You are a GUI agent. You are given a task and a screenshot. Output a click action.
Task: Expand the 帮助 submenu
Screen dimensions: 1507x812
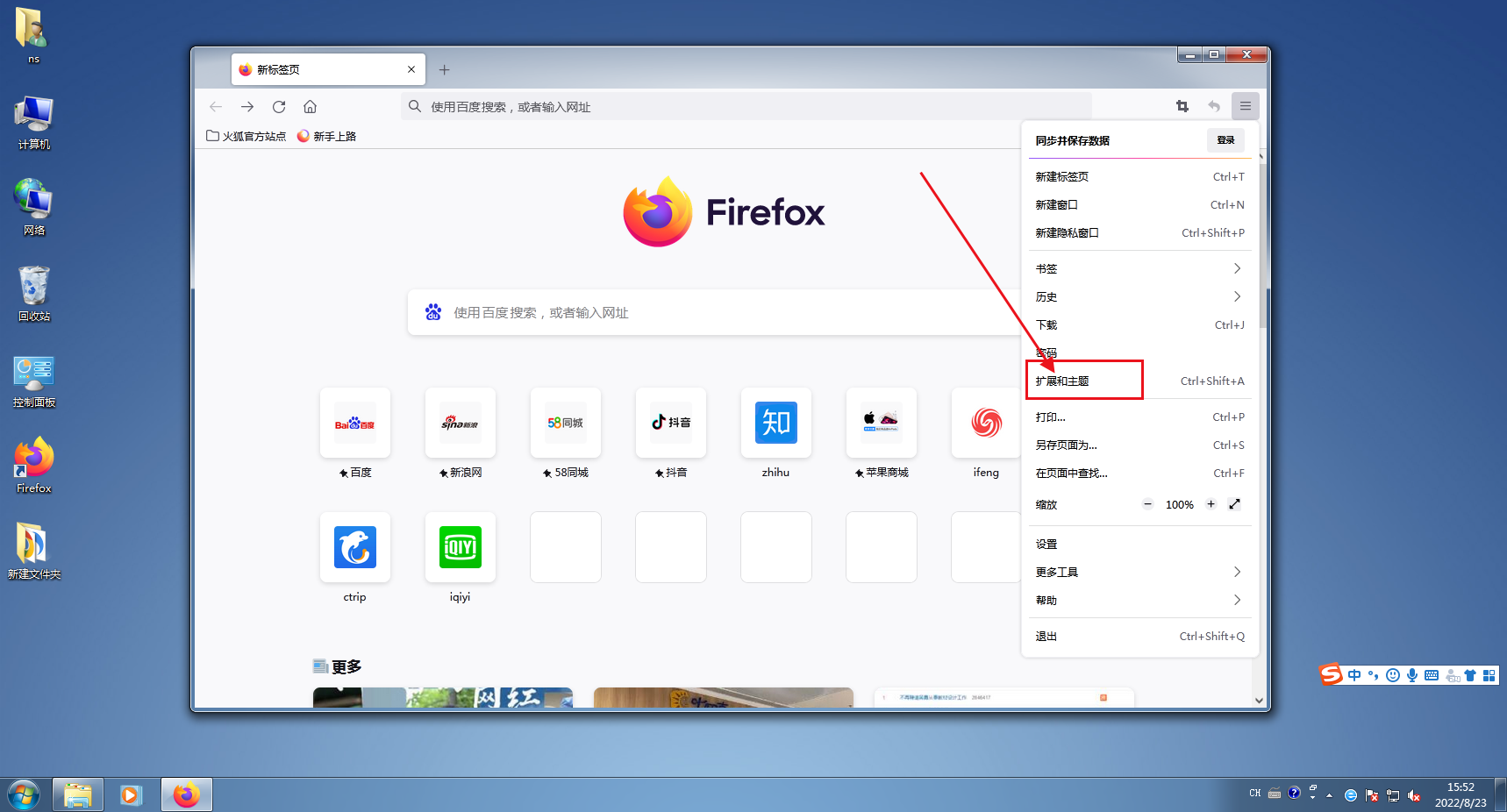pyautogui.click(x=1140, y=601)
